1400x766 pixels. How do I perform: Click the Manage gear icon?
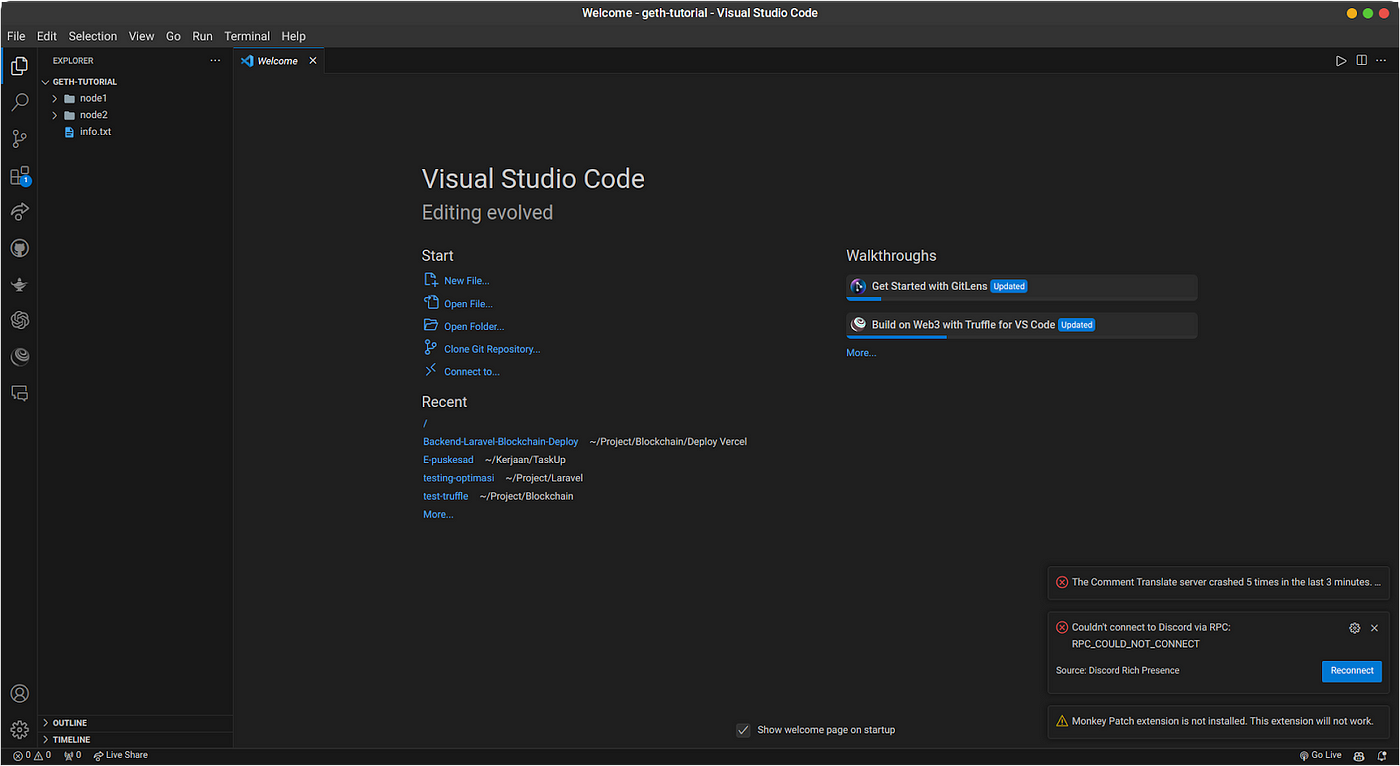19,730
